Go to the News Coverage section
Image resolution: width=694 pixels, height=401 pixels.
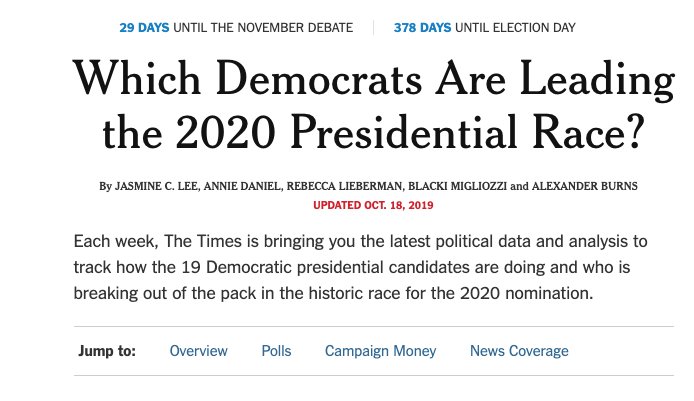tap(519, 351)
